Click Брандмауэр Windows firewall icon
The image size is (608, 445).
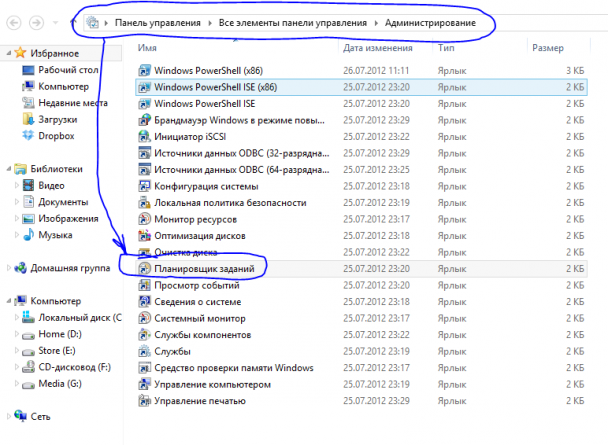coord(144,120)
